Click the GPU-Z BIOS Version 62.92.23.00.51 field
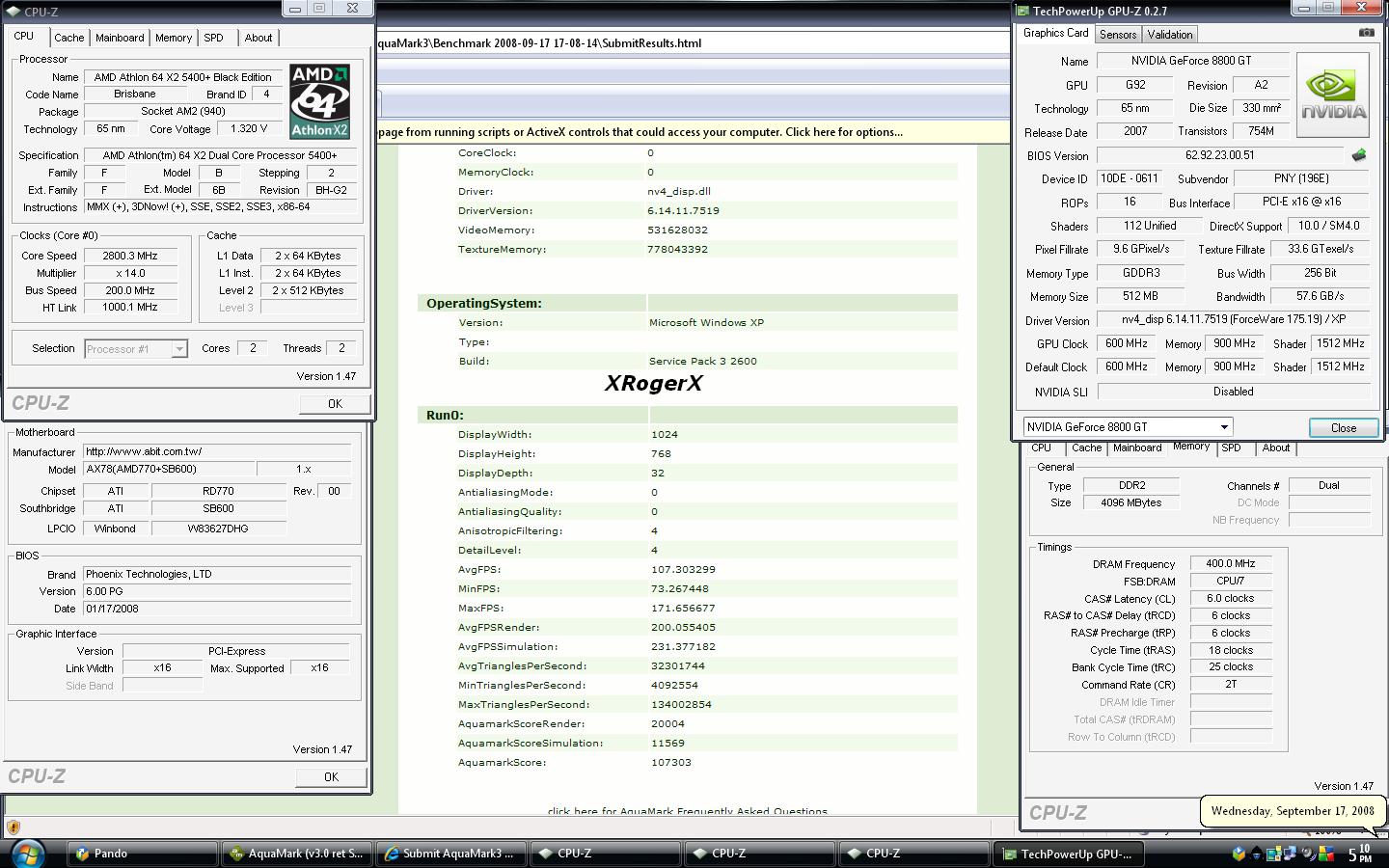This screenshot has height=868, width=1389. point(1220,155)
